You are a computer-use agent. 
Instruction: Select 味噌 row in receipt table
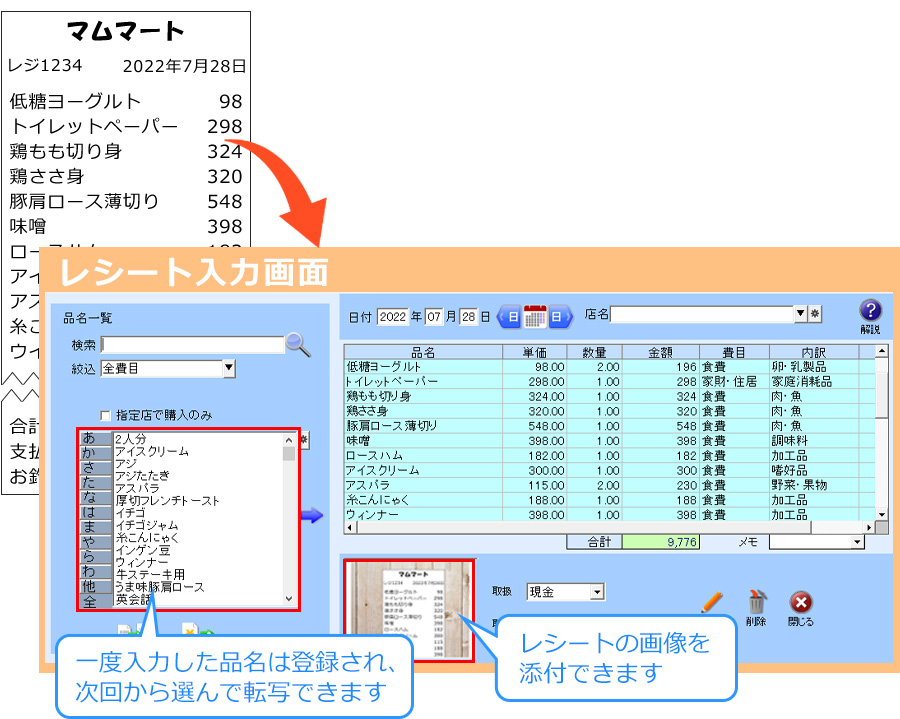click(x=609, y=441)
